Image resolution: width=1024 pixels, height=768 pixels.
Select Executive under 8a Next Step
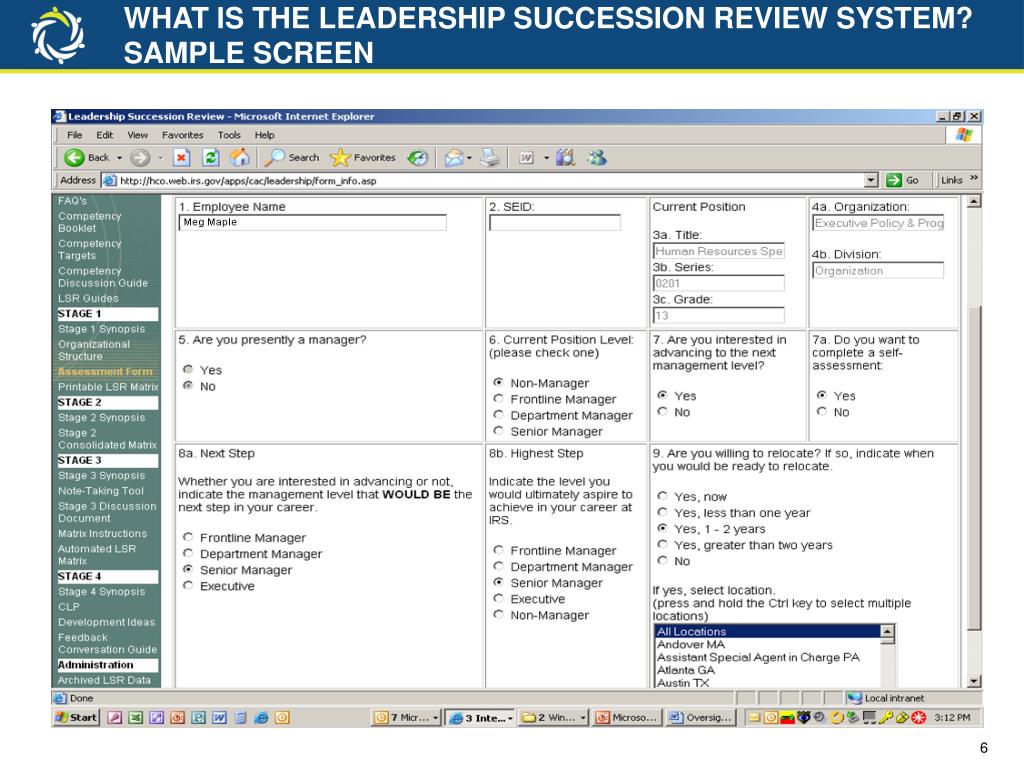188,585
